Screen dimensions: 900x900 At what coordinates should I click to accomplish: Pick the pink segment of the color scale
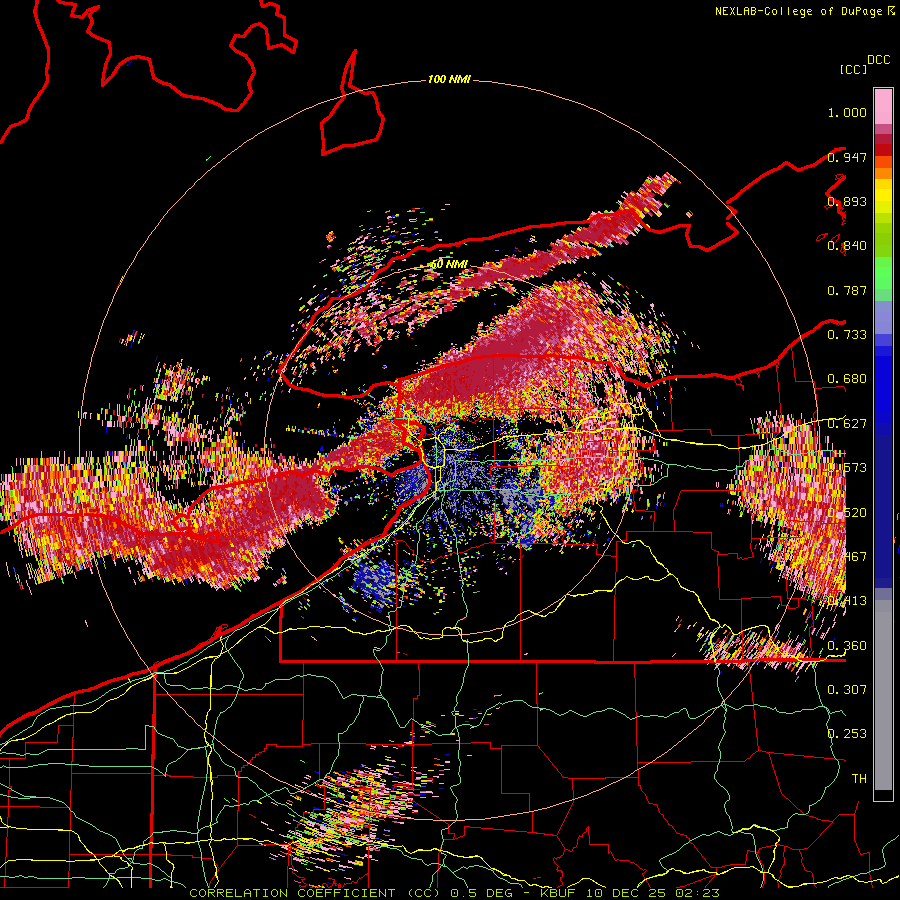(883, 106)
